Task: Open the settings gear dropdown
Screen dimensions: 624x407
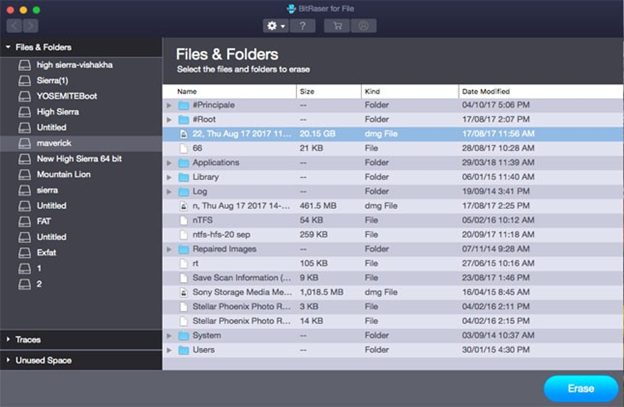Action: pos(275,26)
